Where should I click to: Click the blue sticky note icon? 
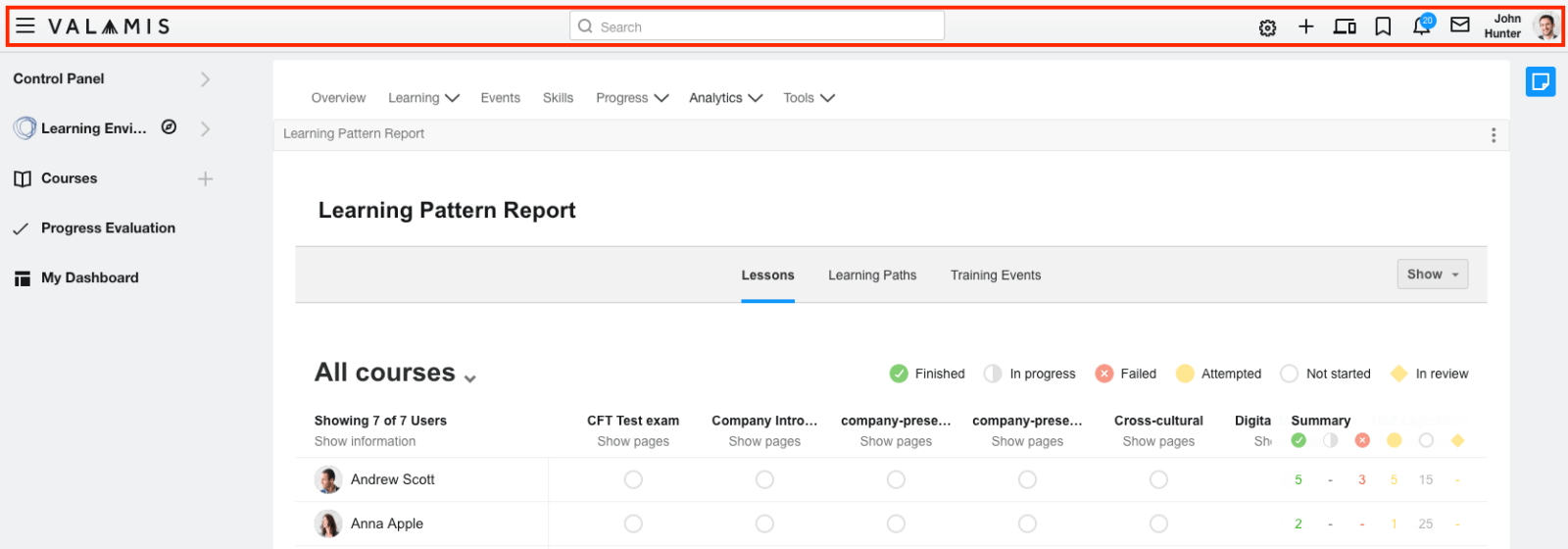[x=1540, y=81]
